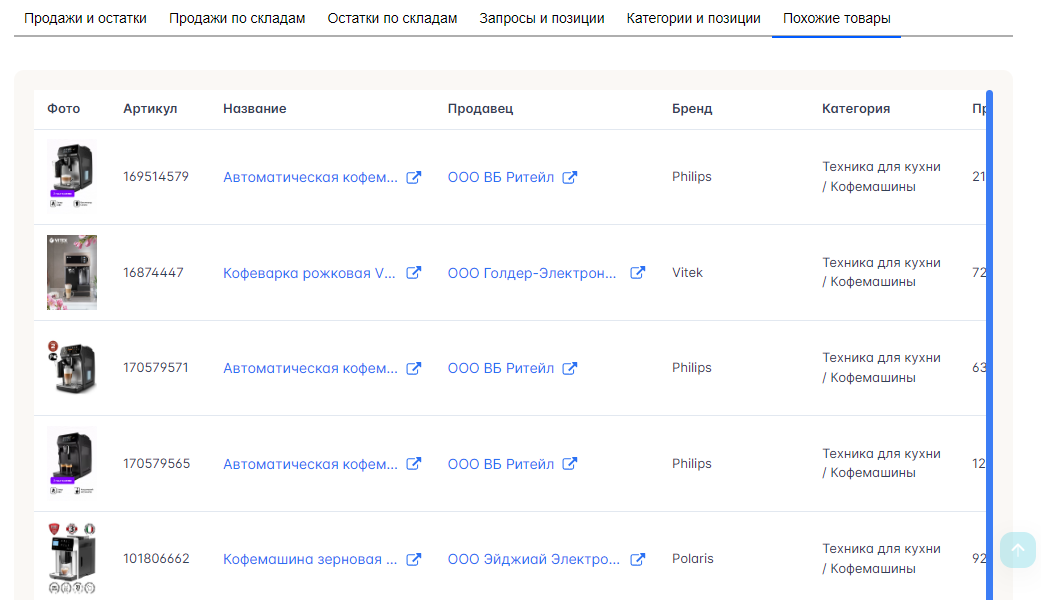Click external link icon next to ООО Эйджиай Электро...

(637, 560)
